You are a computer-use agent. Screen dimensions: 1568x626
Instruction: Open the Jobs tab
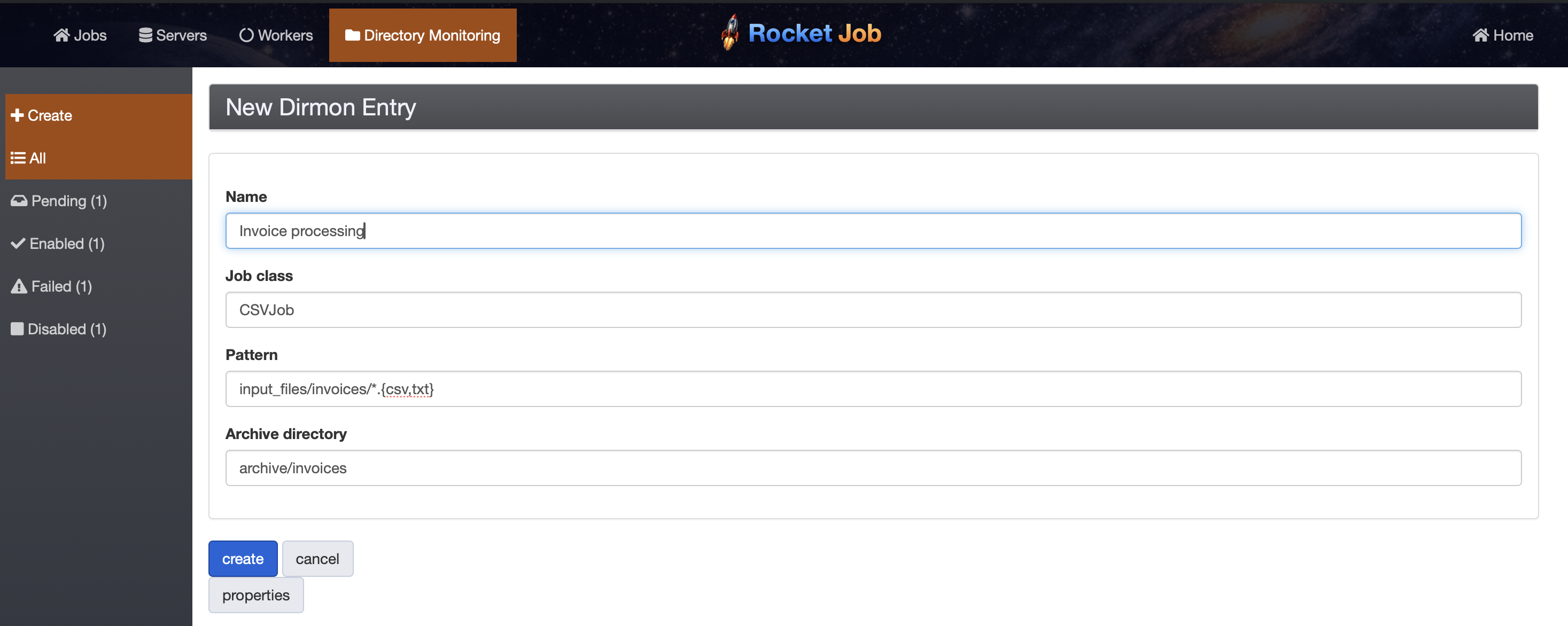point(80,35)
